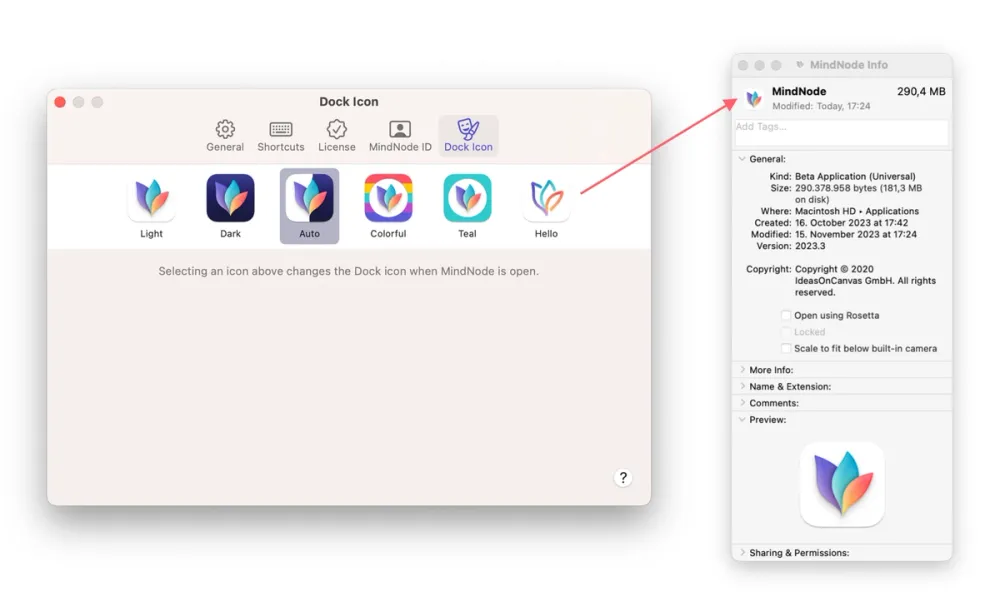Click the Created 16. October 2023 date
The height and width of the screenshot is (602, 1000).
(x=851, y=223)
